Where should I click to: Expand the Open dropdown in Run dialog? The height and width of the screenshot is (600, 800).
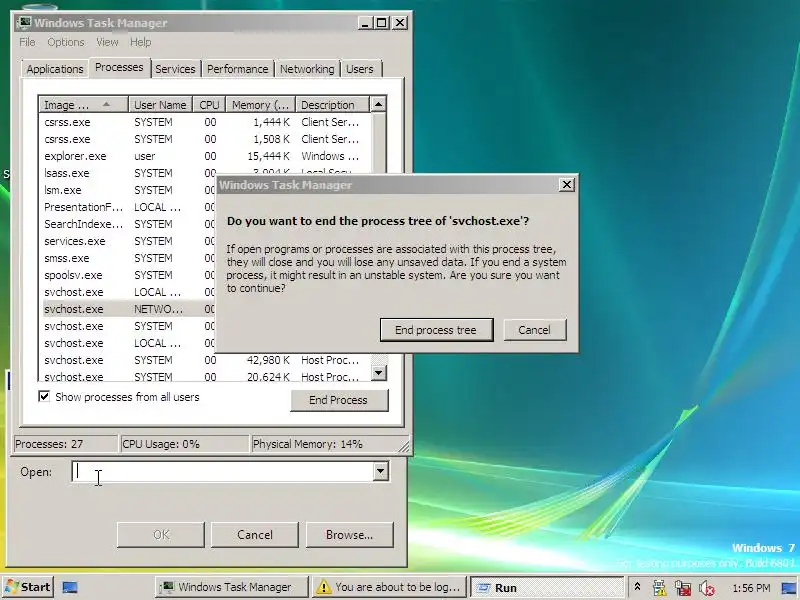click(x=381, y=471)
